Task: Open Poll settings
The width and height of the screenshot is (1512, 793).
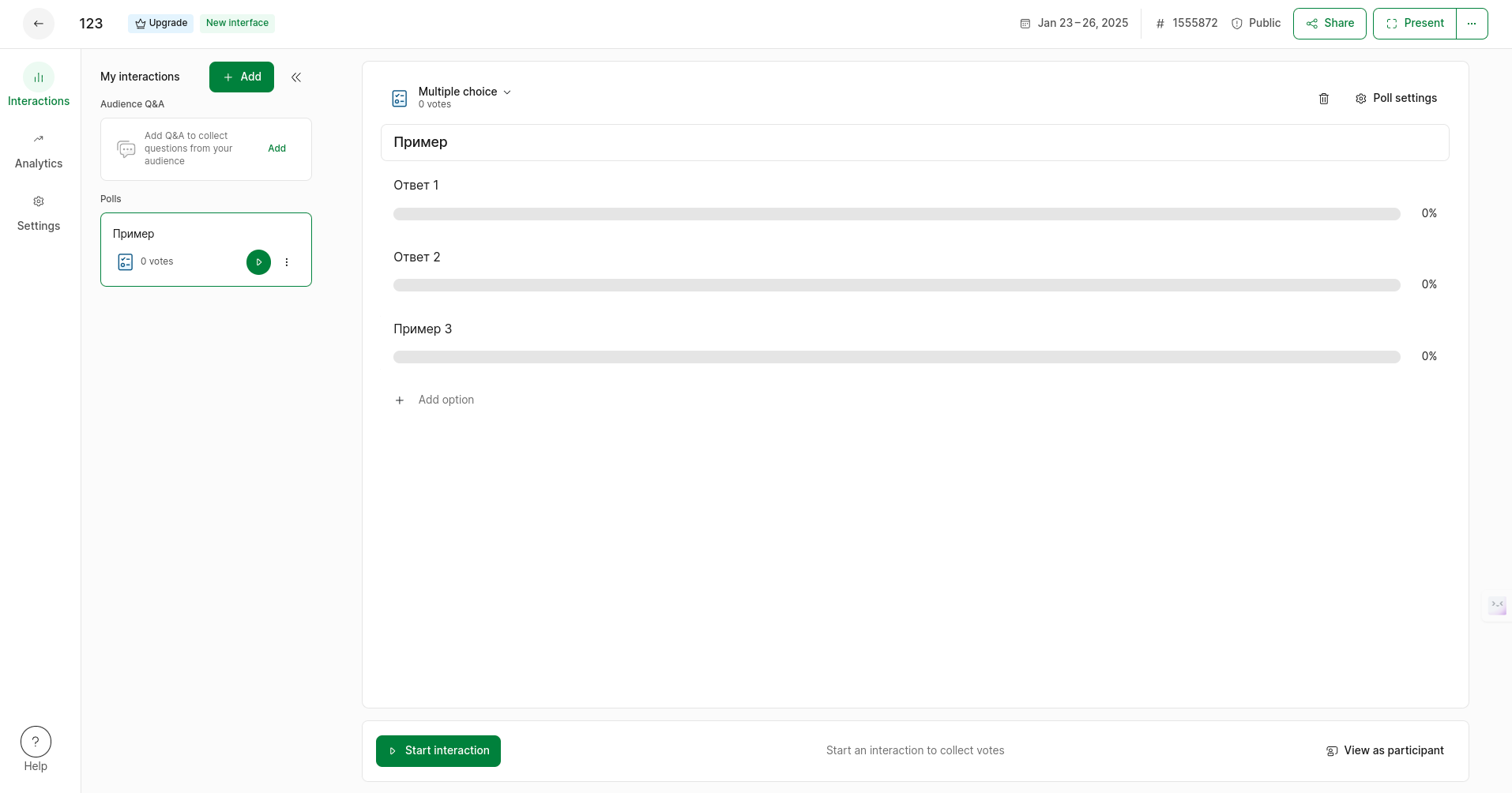Action: coord(1396,99)
